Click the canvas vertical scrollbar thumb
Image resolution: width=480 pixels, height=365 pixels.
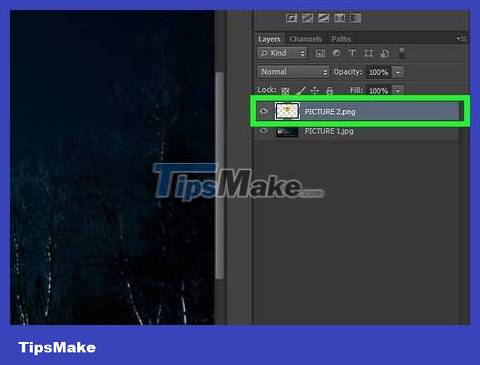[x=219, y=175]
